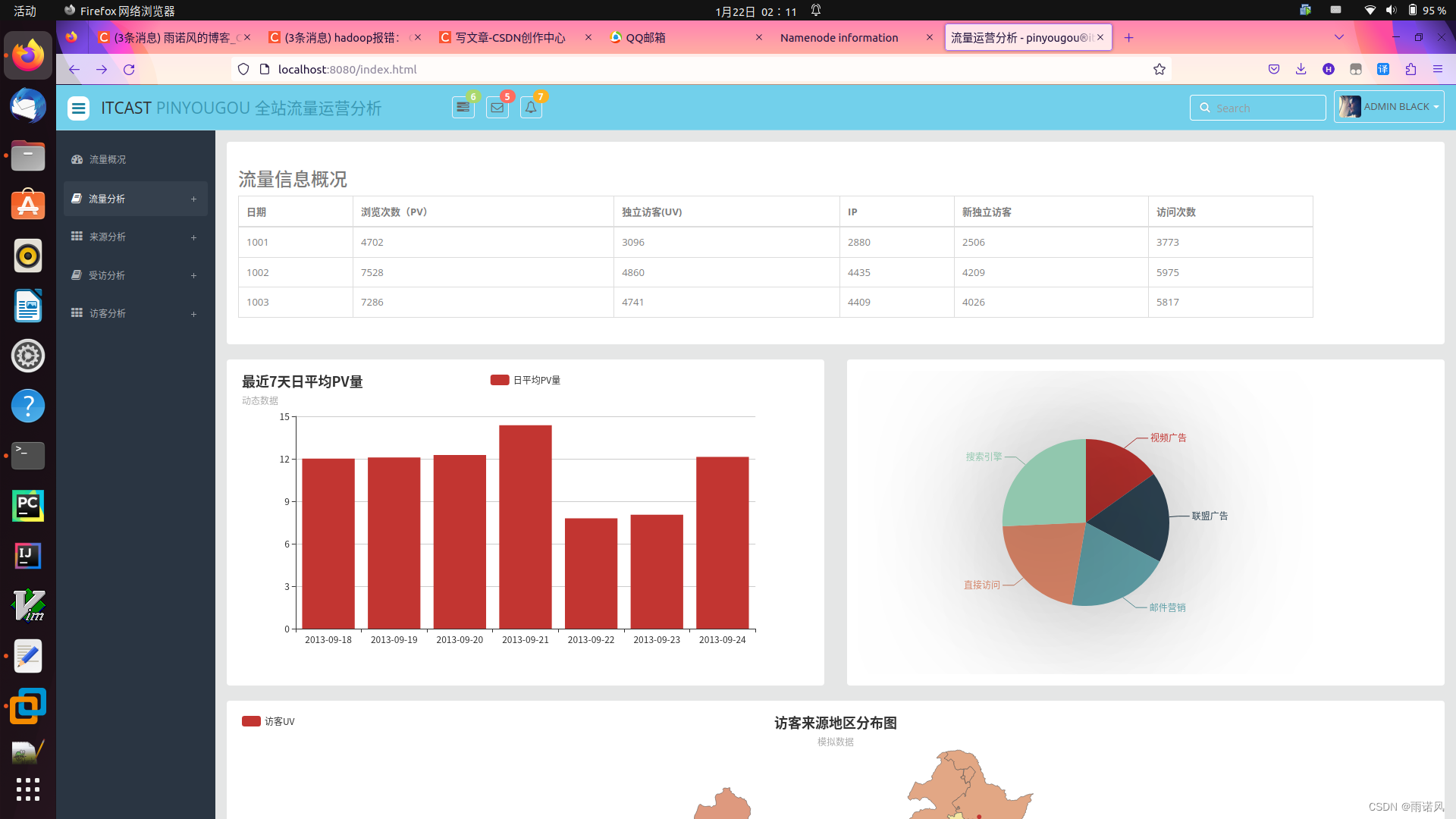Reload the page
The width and height of the screenshot is (1456, 819).
(129, 69)
